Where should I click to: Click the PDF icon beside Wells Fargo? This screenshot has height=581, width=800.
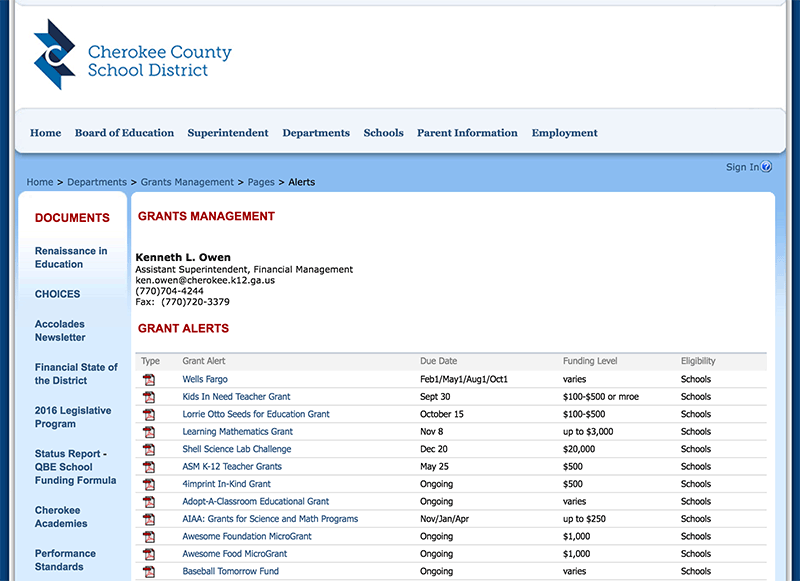pyautogui.click(x=149, y=380)
